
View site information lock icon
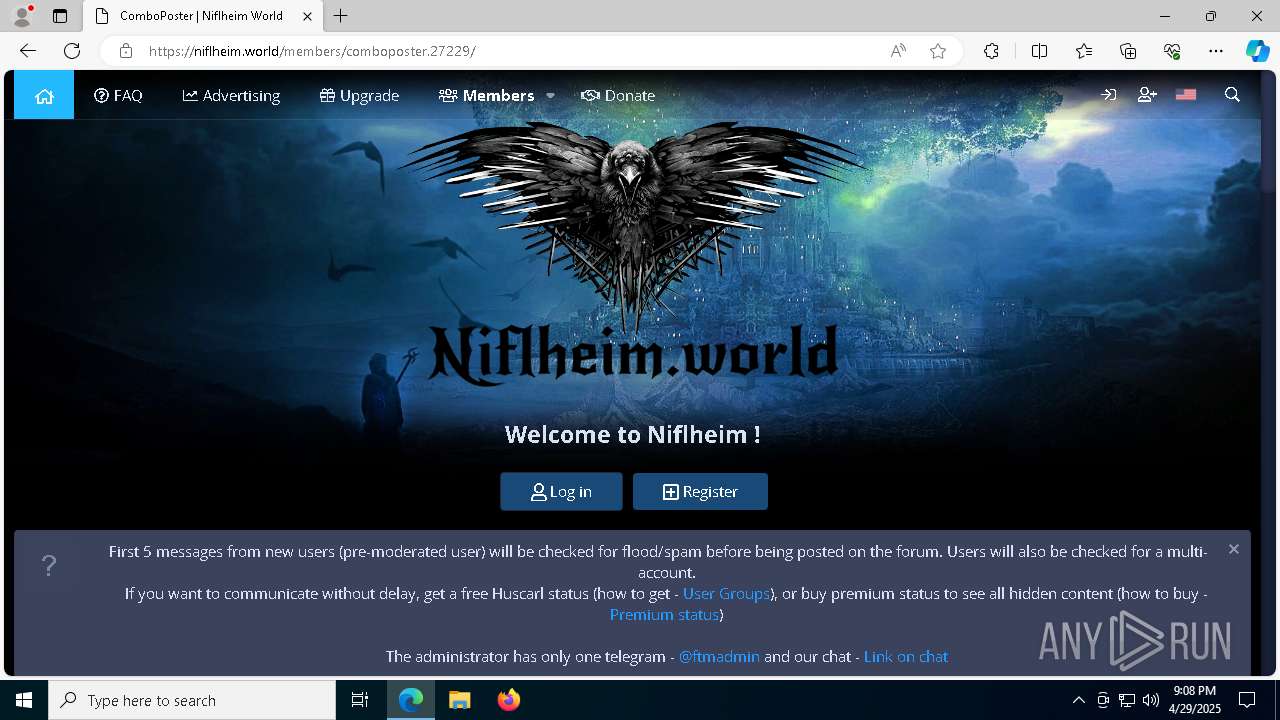[125, 51]
